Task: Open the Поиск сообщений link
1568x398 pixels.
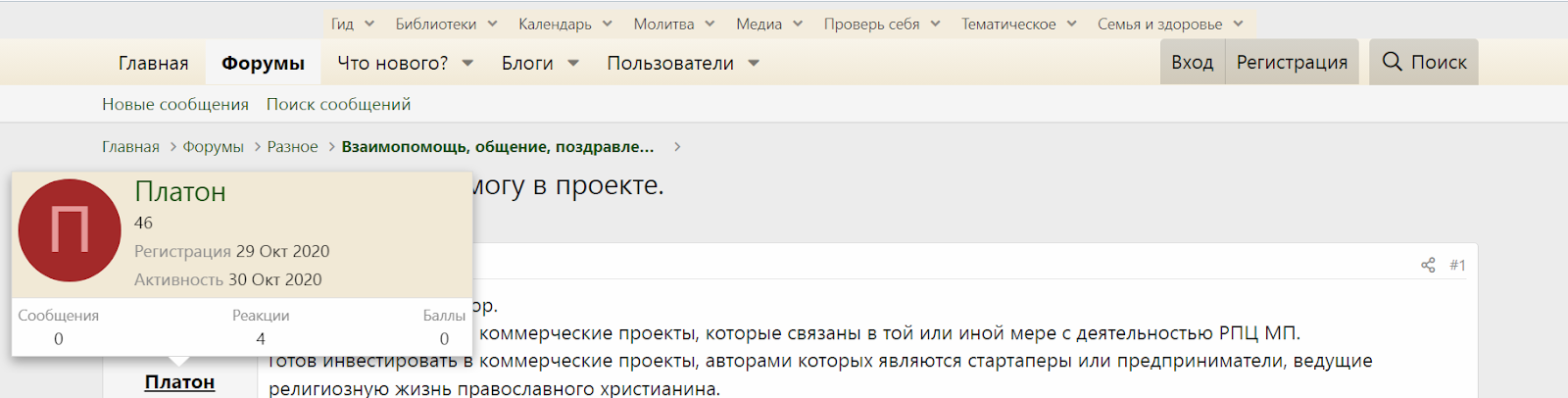Action: tap(338, 104)
